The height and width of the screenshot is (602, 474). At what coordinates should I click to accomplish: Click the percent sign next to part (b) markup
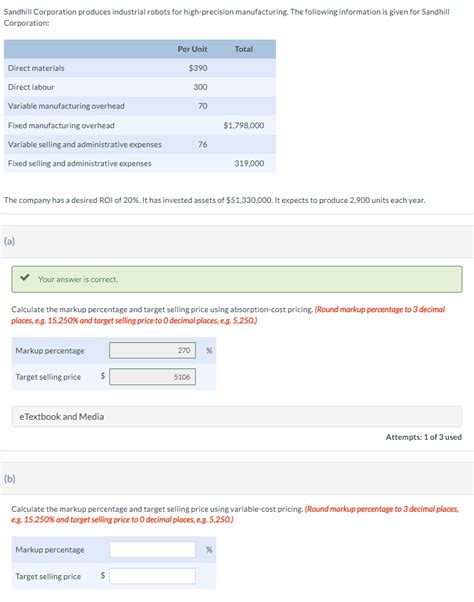(209, 549)
